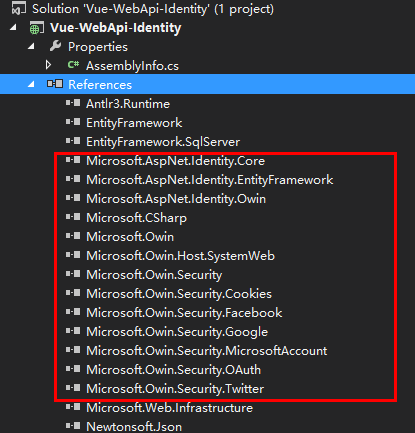Click the reference icon beside Antlr3.Runtime
Screen dimensions: 415x433
73,103
